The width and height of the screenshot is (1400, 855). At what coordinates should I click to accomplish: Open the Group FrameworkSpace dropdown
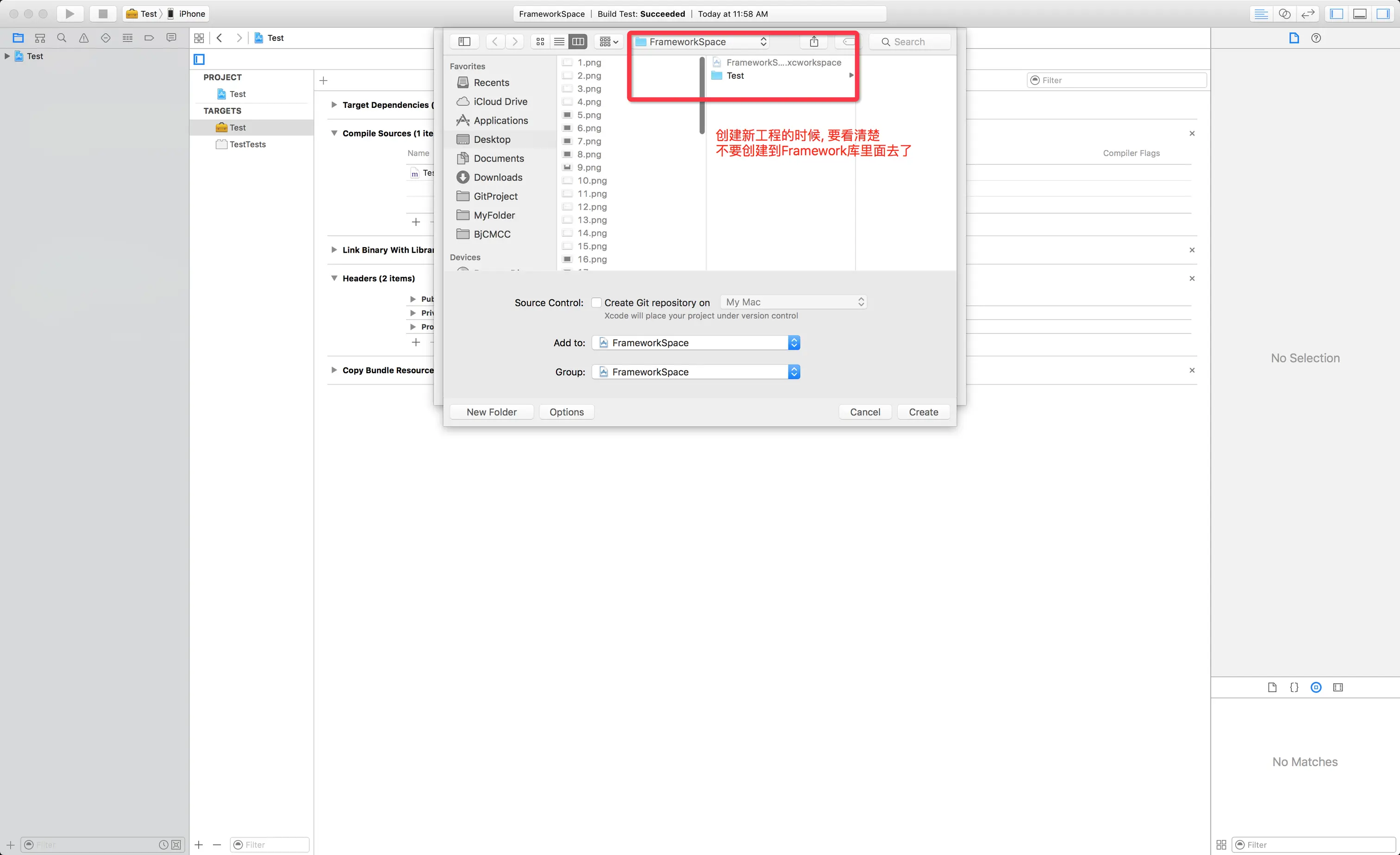tap(794, 372)
